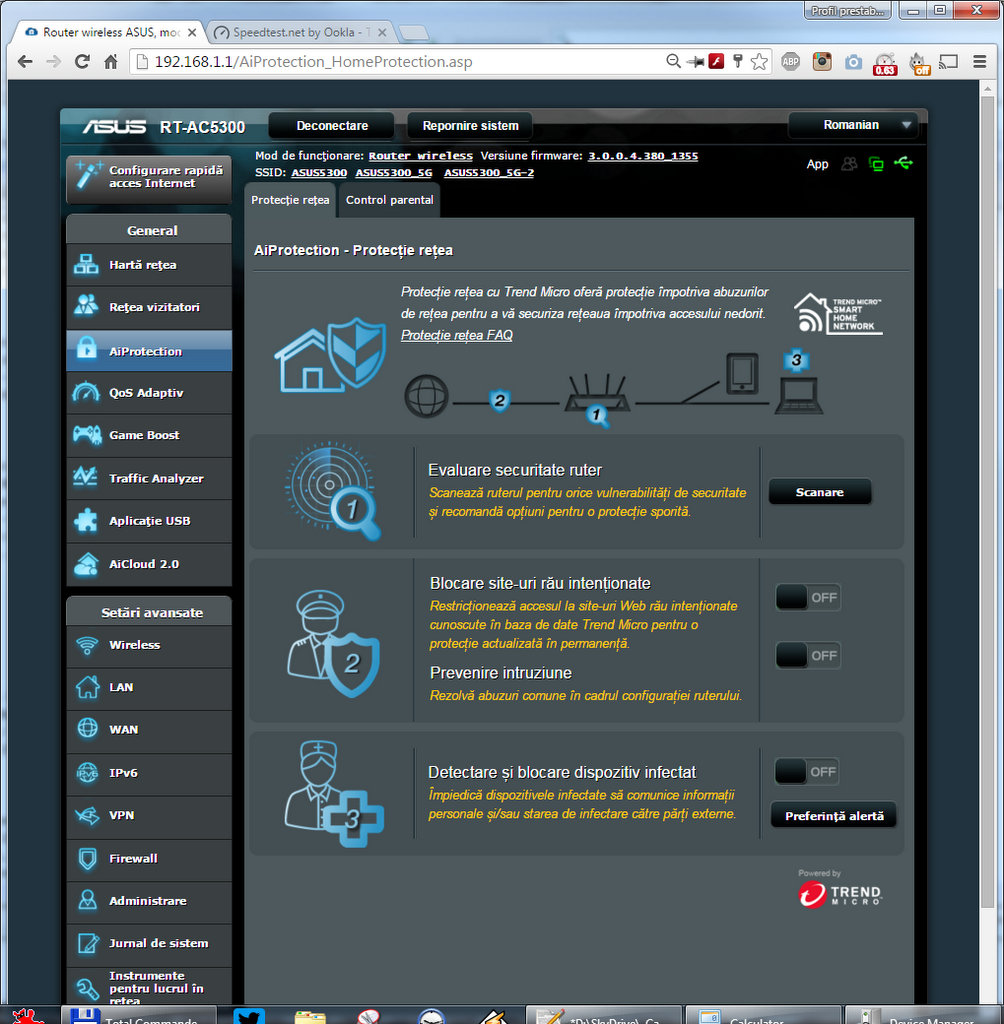
Task: Open Instrumente pentru lucrul în rețea menu
Action: (149, 987)
